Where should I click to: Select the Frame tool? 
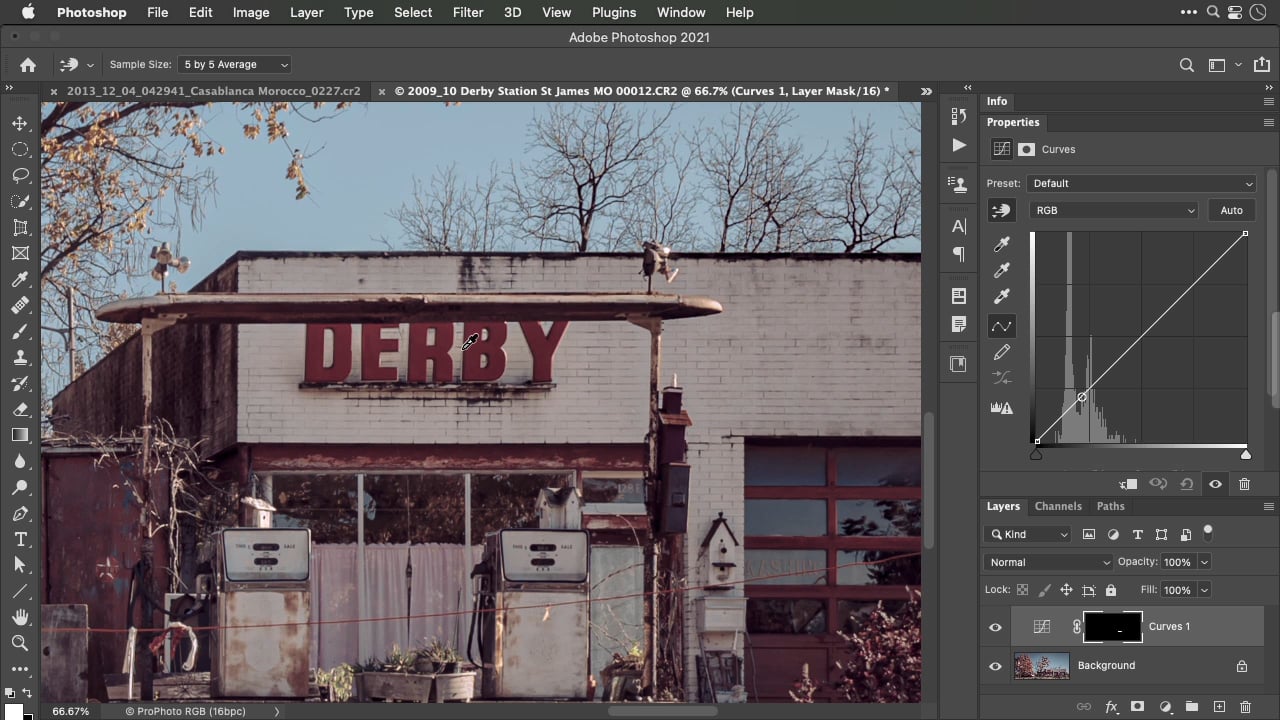20,253
